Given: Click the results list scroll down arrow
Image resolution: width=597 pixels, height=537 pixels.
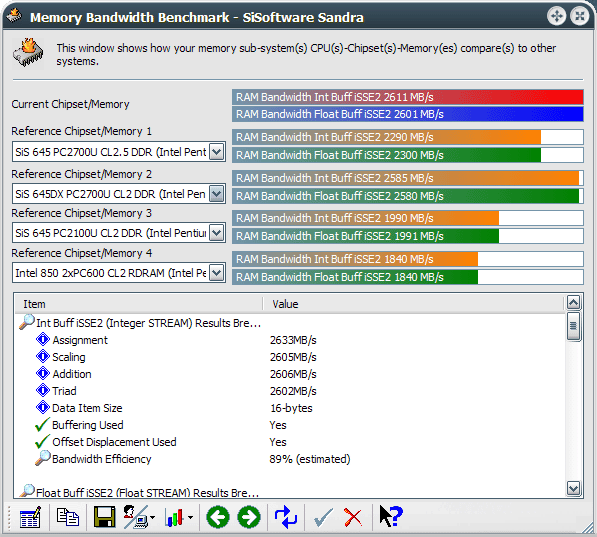Looking at the screenshot, I should click(573, 488).
